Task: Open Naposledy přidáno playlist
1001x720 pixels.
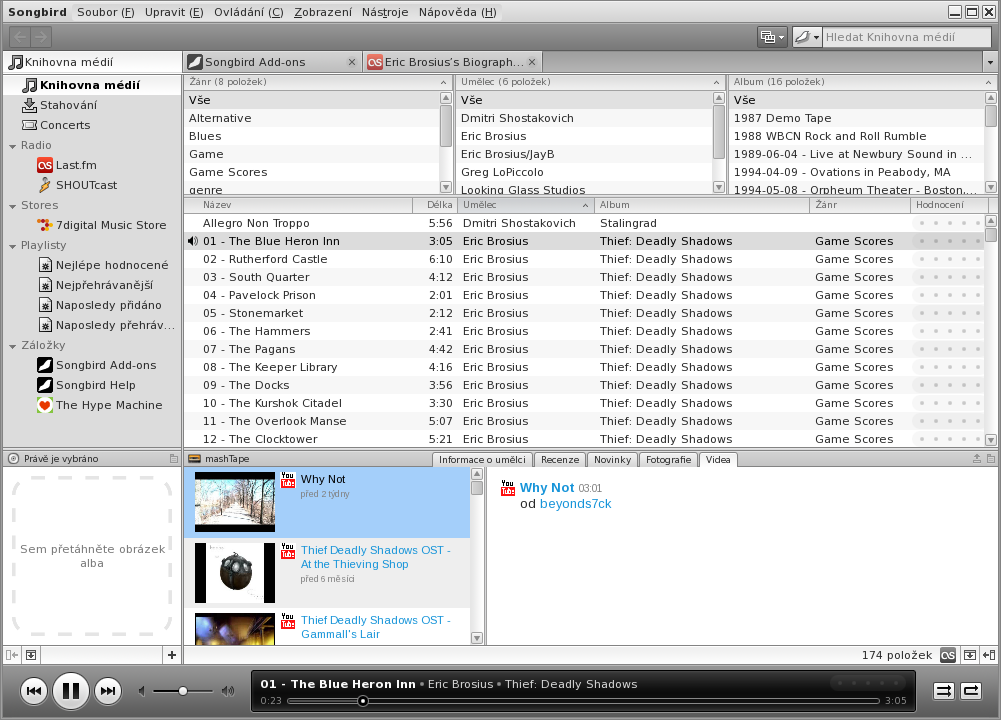Action: (x=100, y=305)
